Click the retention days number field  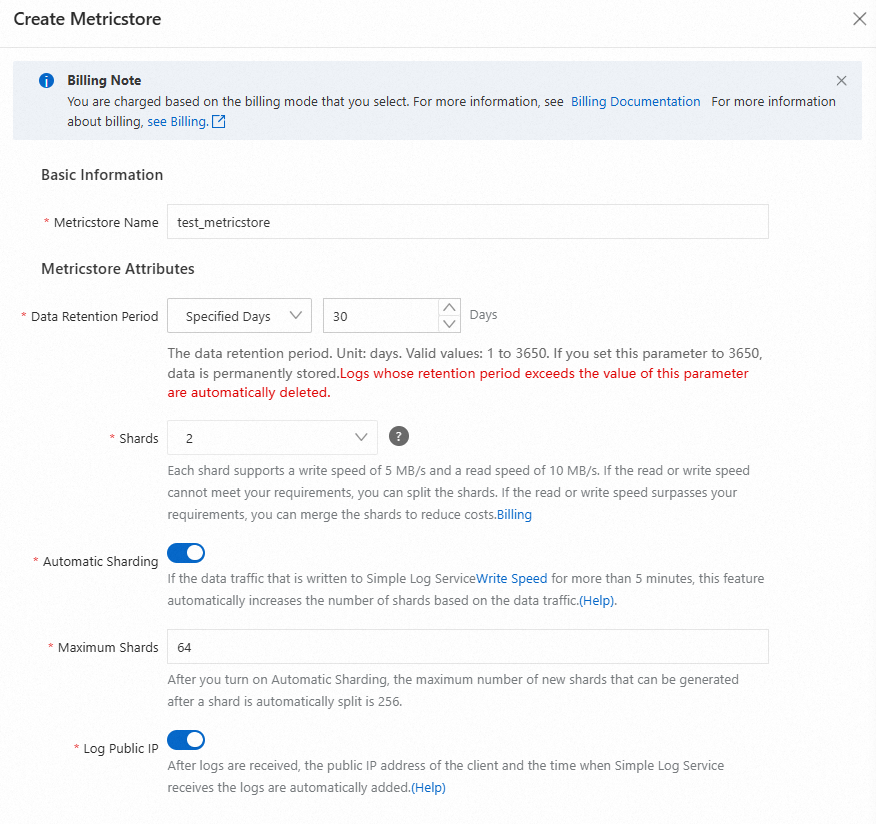[380, 316]
